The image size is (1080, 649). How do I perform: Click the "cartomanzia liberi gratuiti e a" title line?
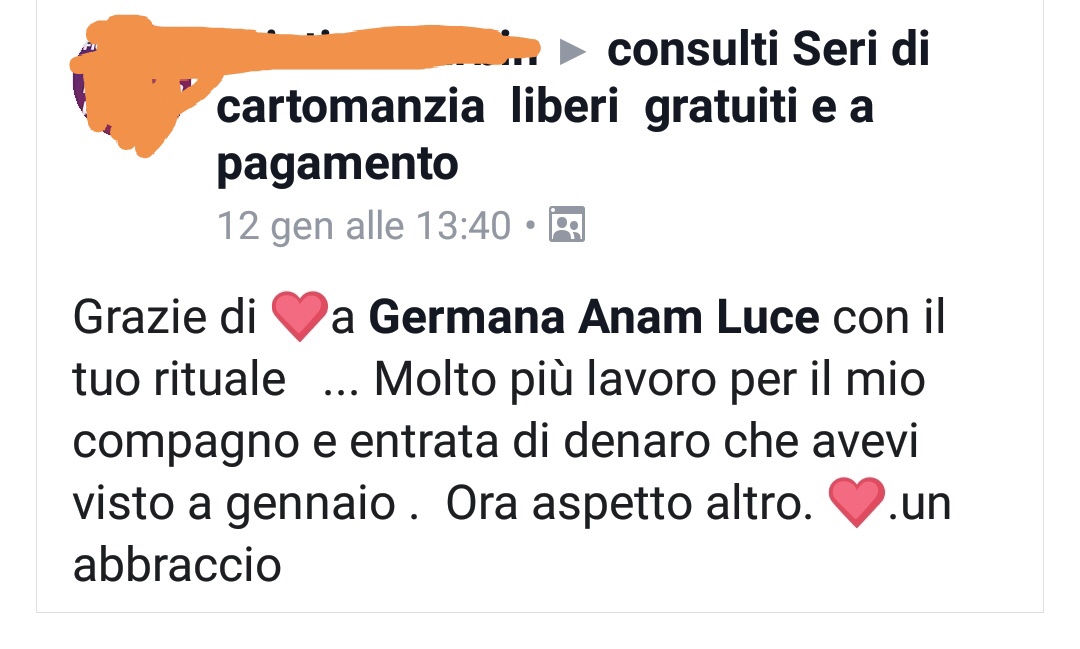pos(545,107)
